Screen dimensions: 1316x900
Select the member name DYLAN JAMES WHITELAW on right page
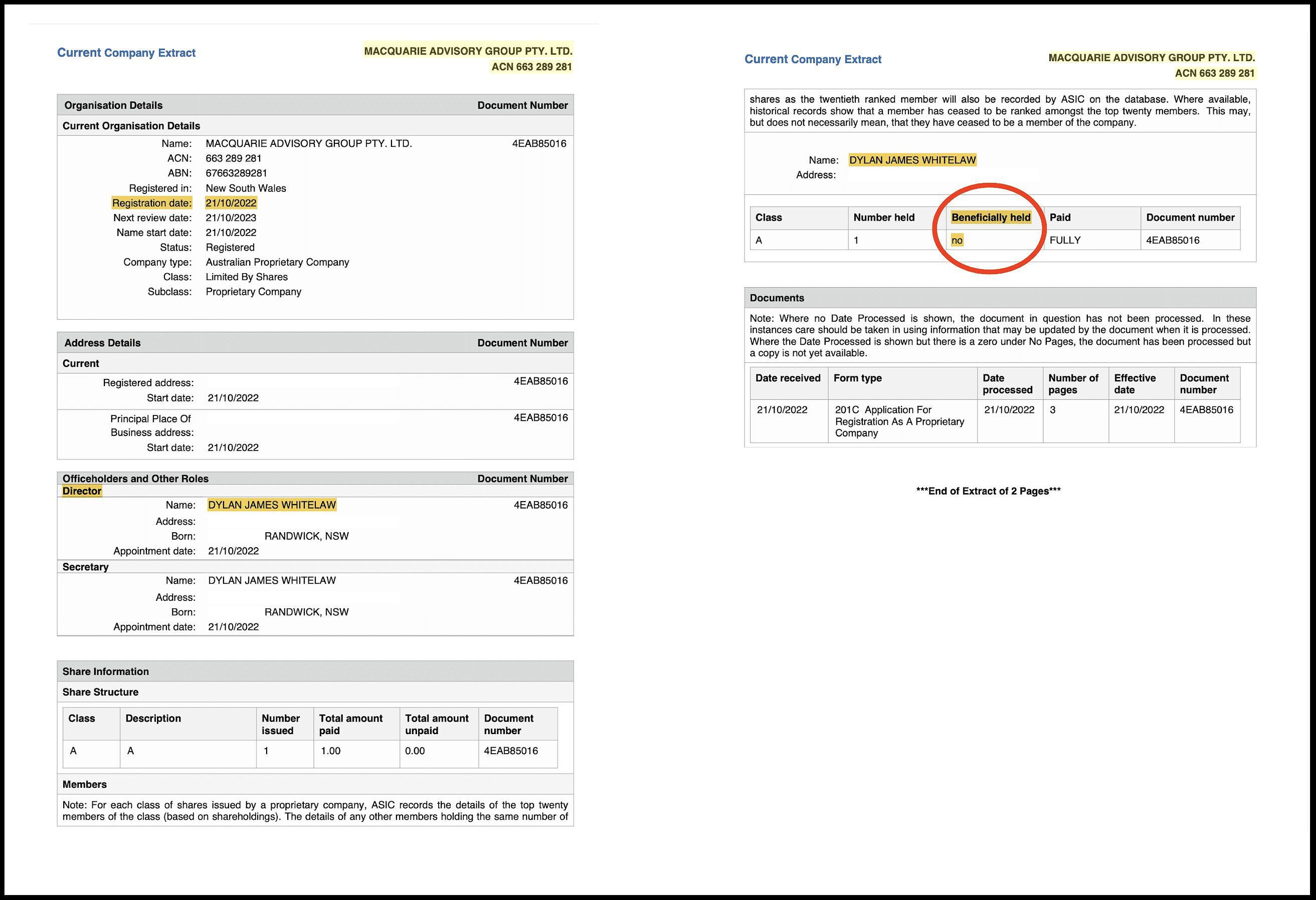coord(912,160)
